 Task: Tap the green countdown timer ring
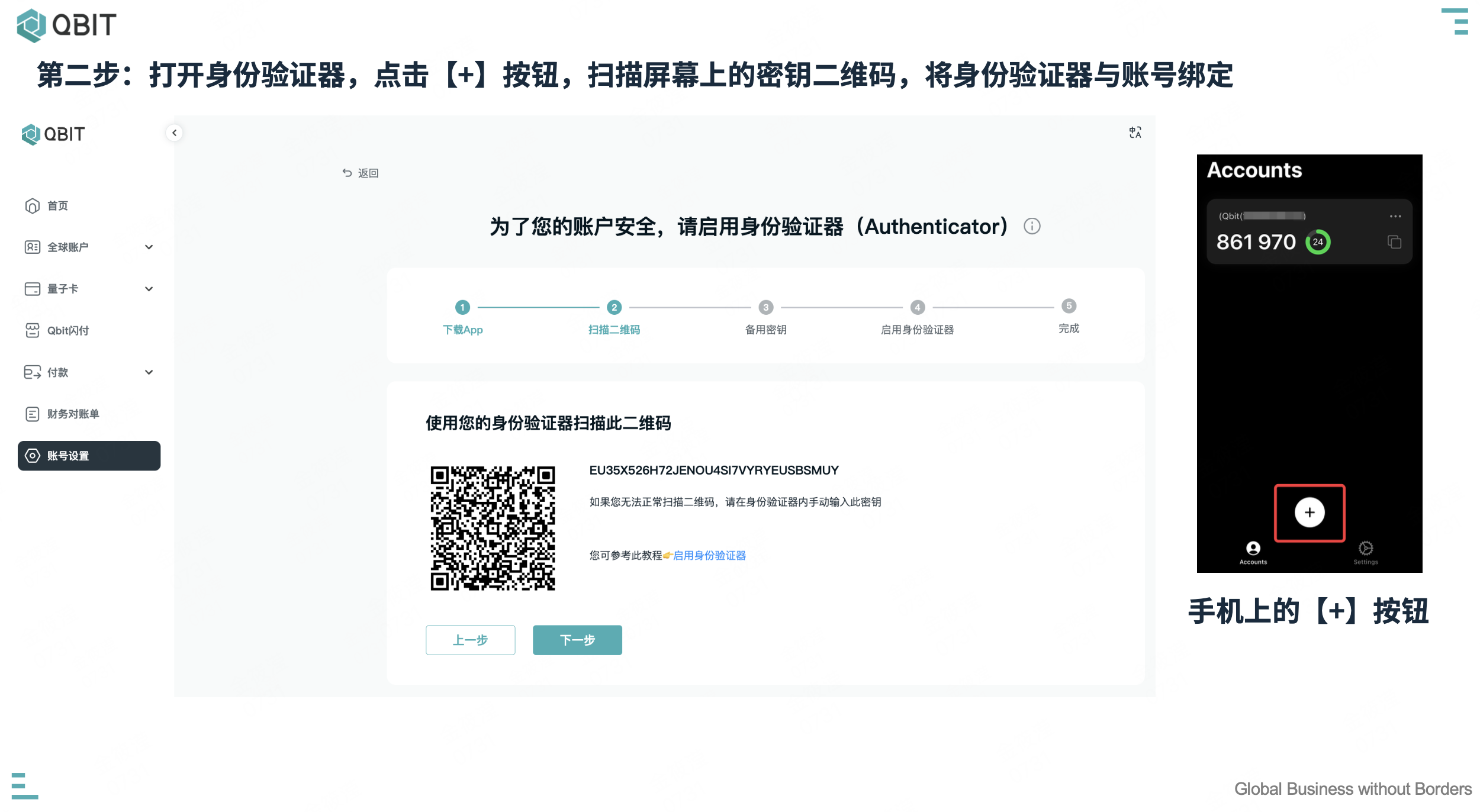[1318, 242]
